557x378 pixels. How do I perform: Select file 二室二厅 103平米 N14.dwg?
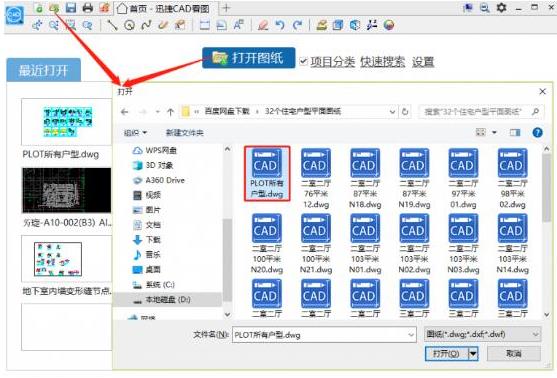click(512, 244)
